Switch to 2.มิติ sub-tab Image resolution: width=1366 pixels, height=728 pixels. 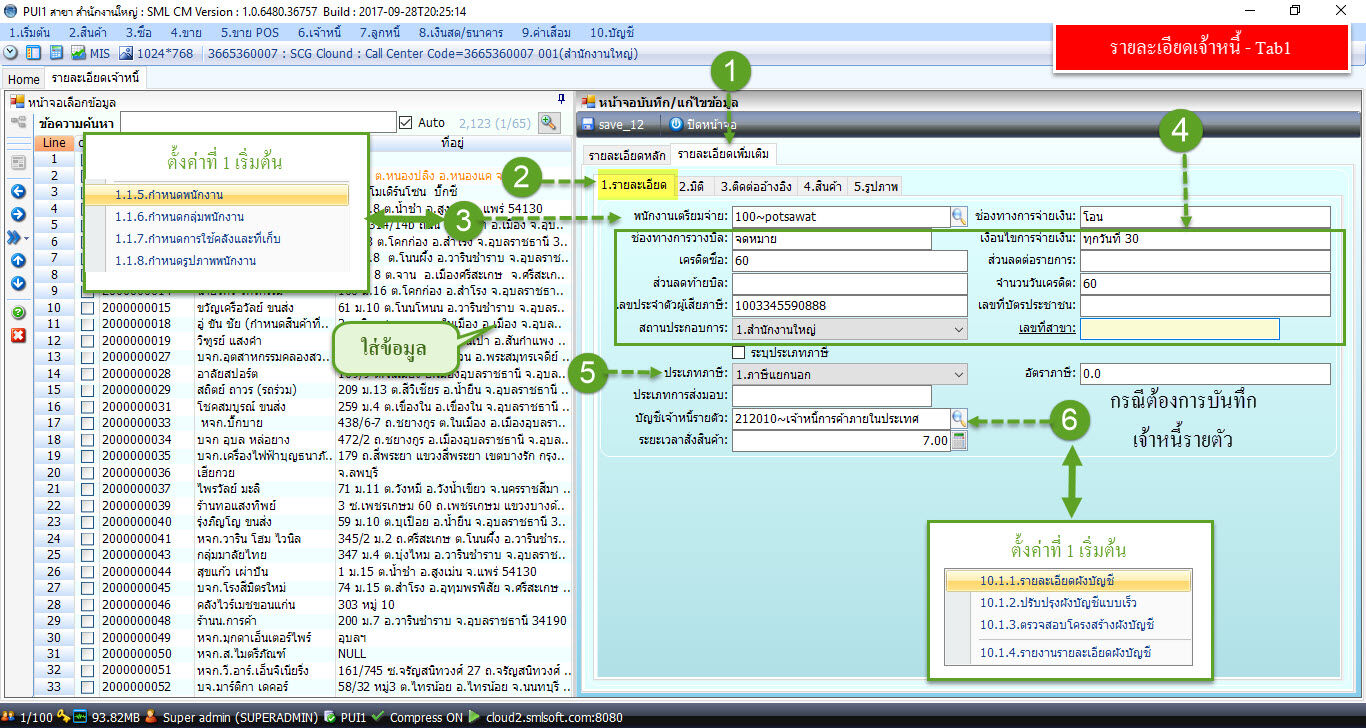pyautogui.click(x=693, y=186)
